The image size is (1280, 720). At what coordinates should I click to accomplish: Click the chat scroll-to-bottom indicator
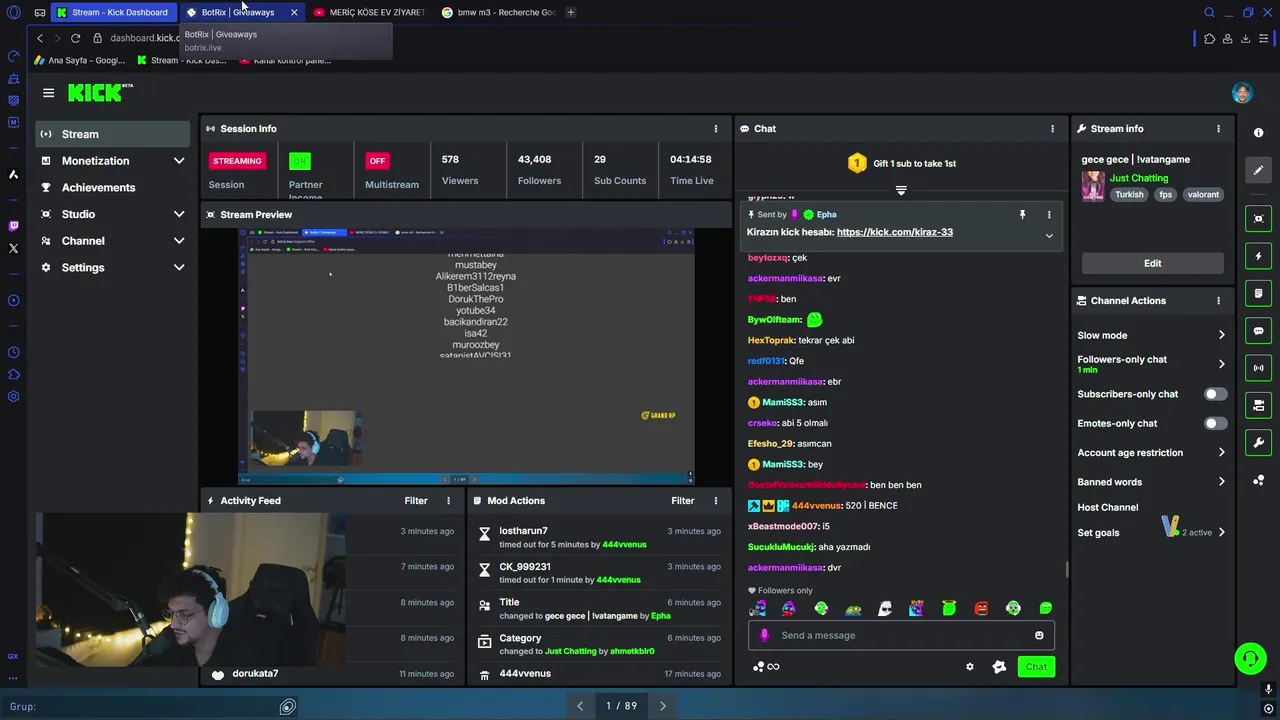[901, 190]
